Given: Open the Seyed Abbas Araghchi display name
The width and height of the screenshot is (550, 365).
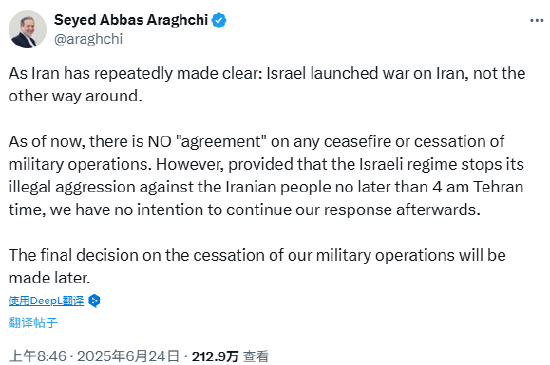Looking at the screenshot, I should coord(131,20).
